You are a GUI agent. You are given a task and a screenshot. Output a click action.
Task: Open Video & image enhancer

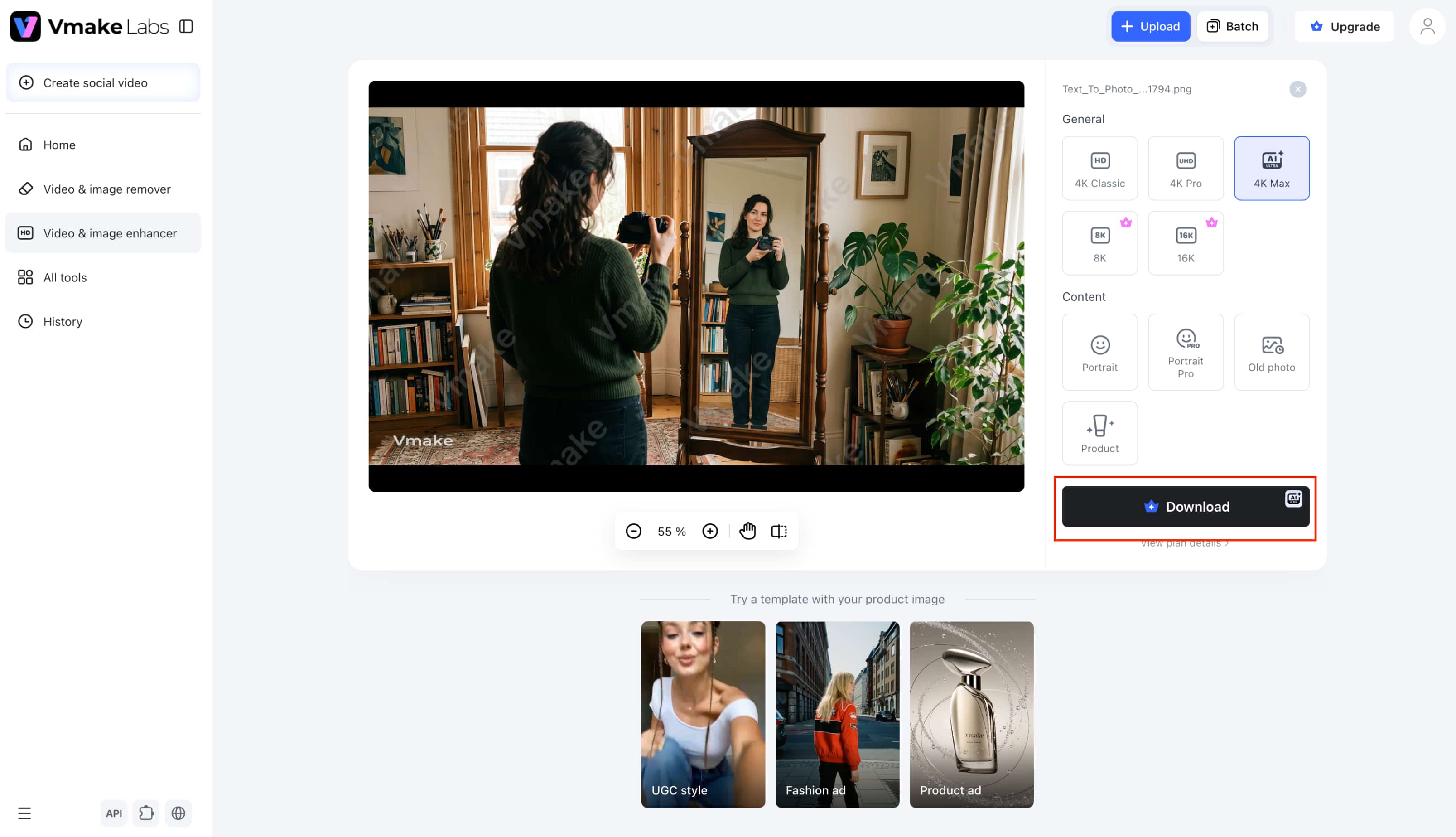pos(103,233)
